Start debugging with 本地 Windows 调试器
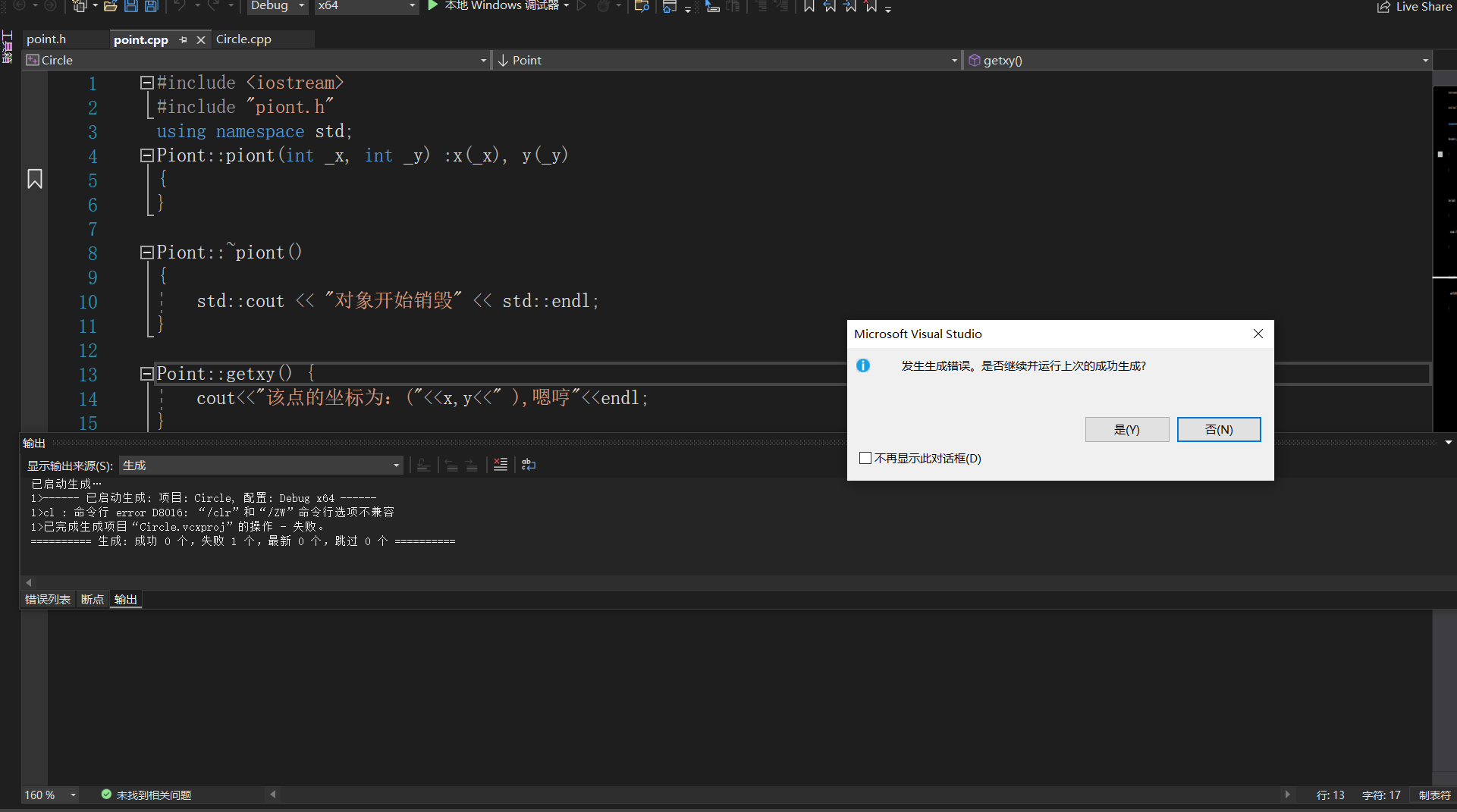Viewport: 1457px width, 812px height. 497,7
